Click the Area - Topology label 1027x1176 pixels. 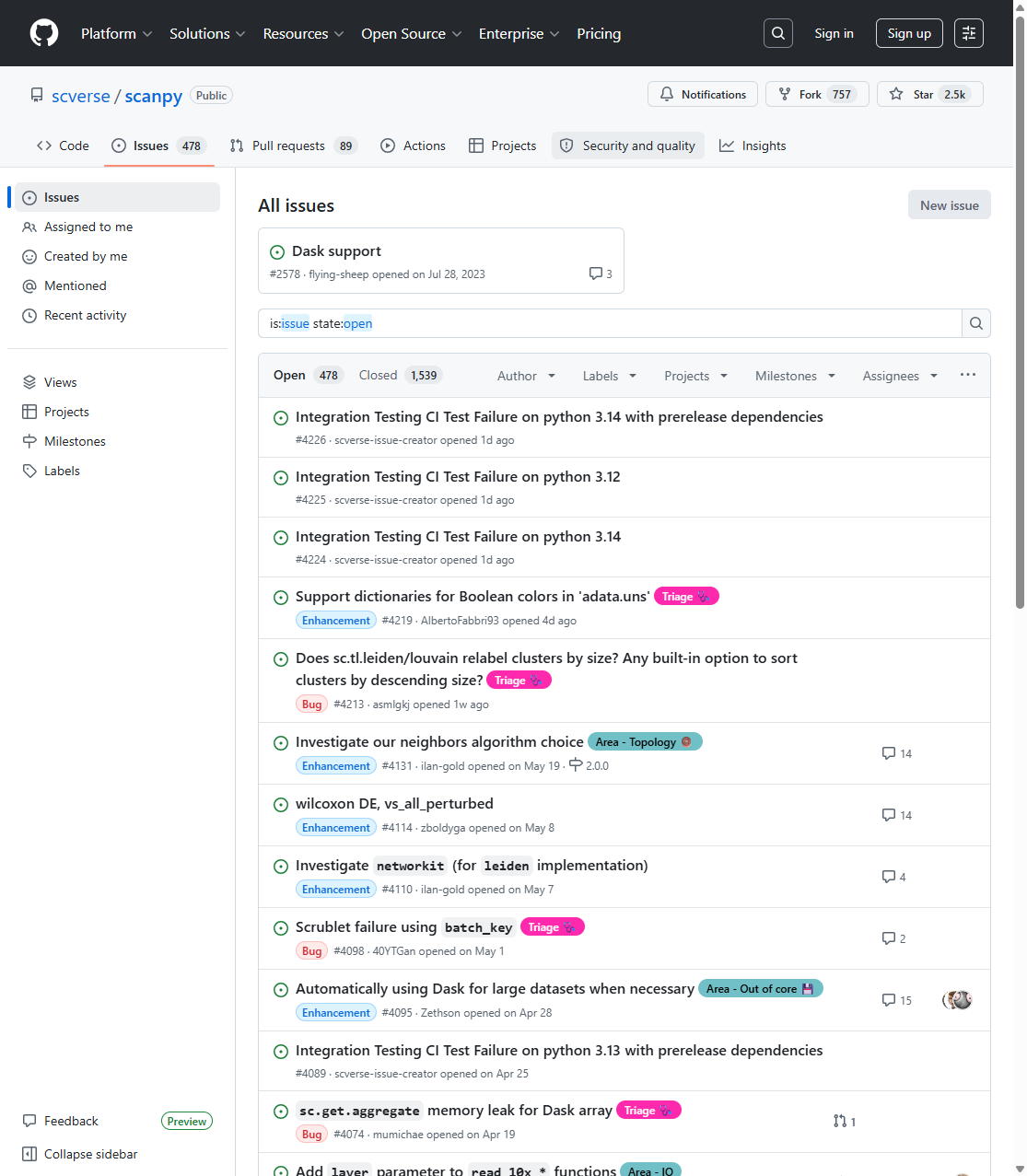point(645,742)
